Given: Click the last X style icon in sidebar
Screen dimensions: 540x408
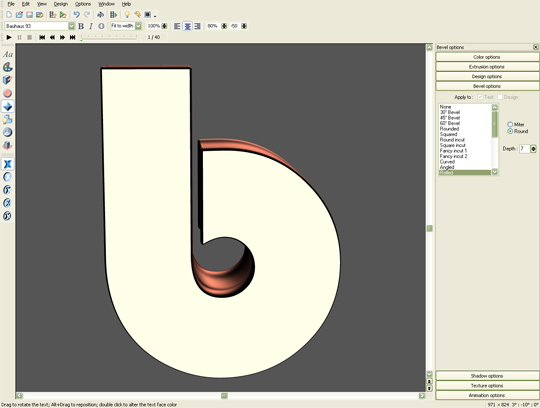Looking at the screenshot, I should tap(8, 216).
